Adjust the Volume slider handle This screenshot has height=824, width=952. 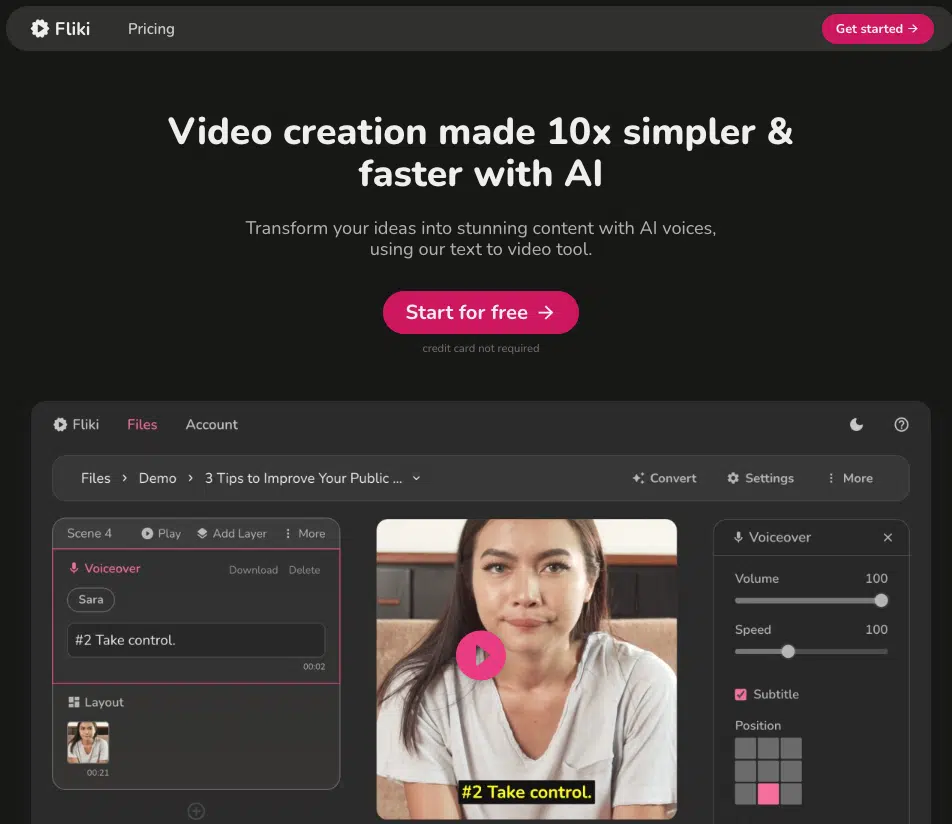tap(881, 601)
